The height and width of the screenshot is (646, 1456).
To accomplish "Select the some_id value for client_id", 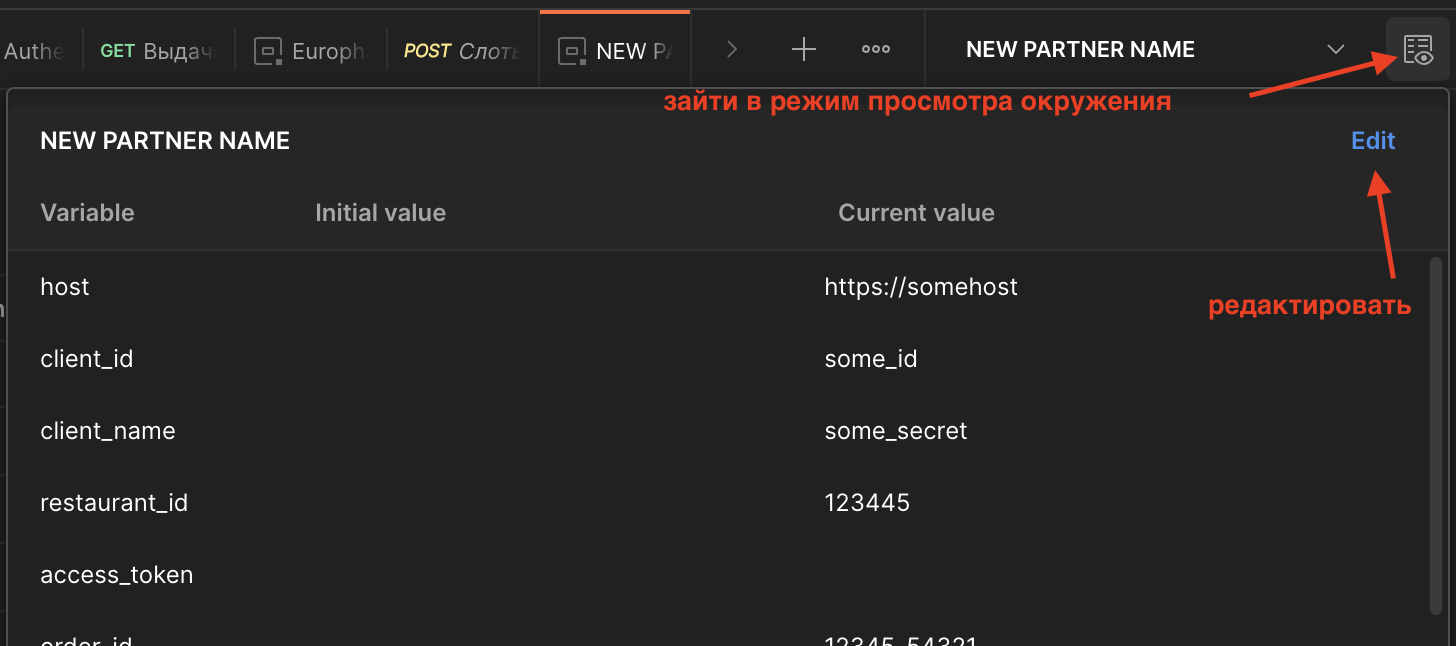I will (x=870, y=359).
